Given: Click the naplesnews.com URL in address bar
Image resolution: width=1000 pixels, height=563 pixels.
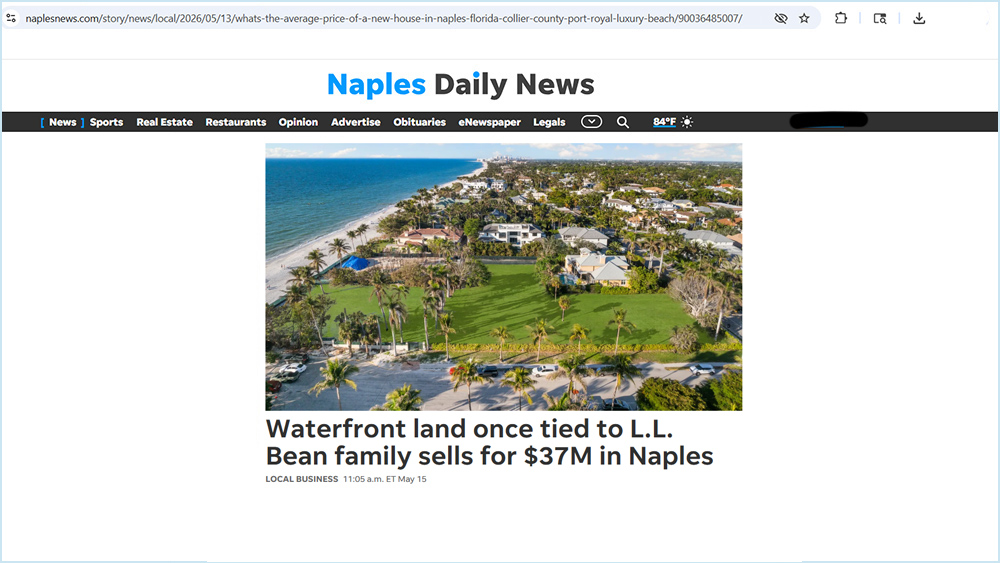Looking at the screenshot, I should 383,18.
